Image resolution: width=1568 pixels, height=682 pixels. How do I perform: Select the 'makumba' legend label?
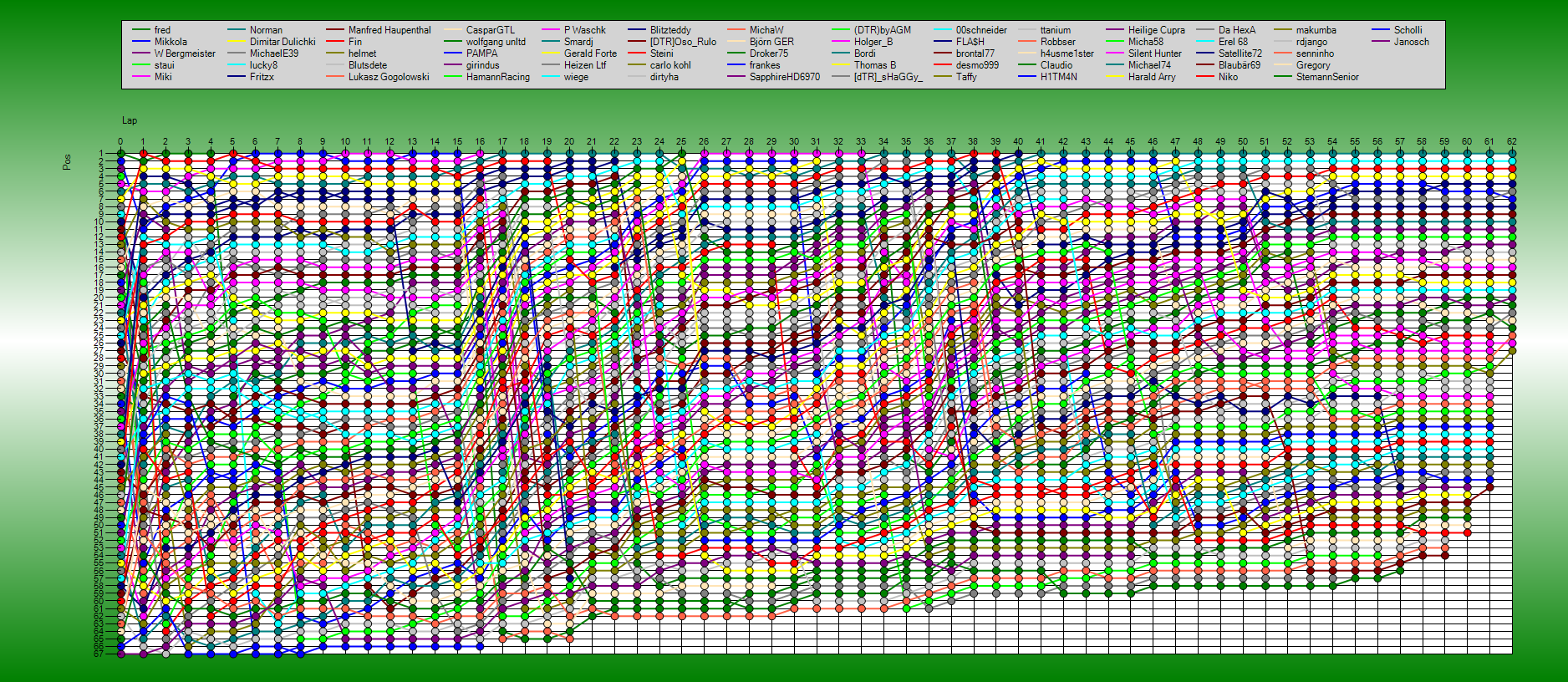point(1316,30)
